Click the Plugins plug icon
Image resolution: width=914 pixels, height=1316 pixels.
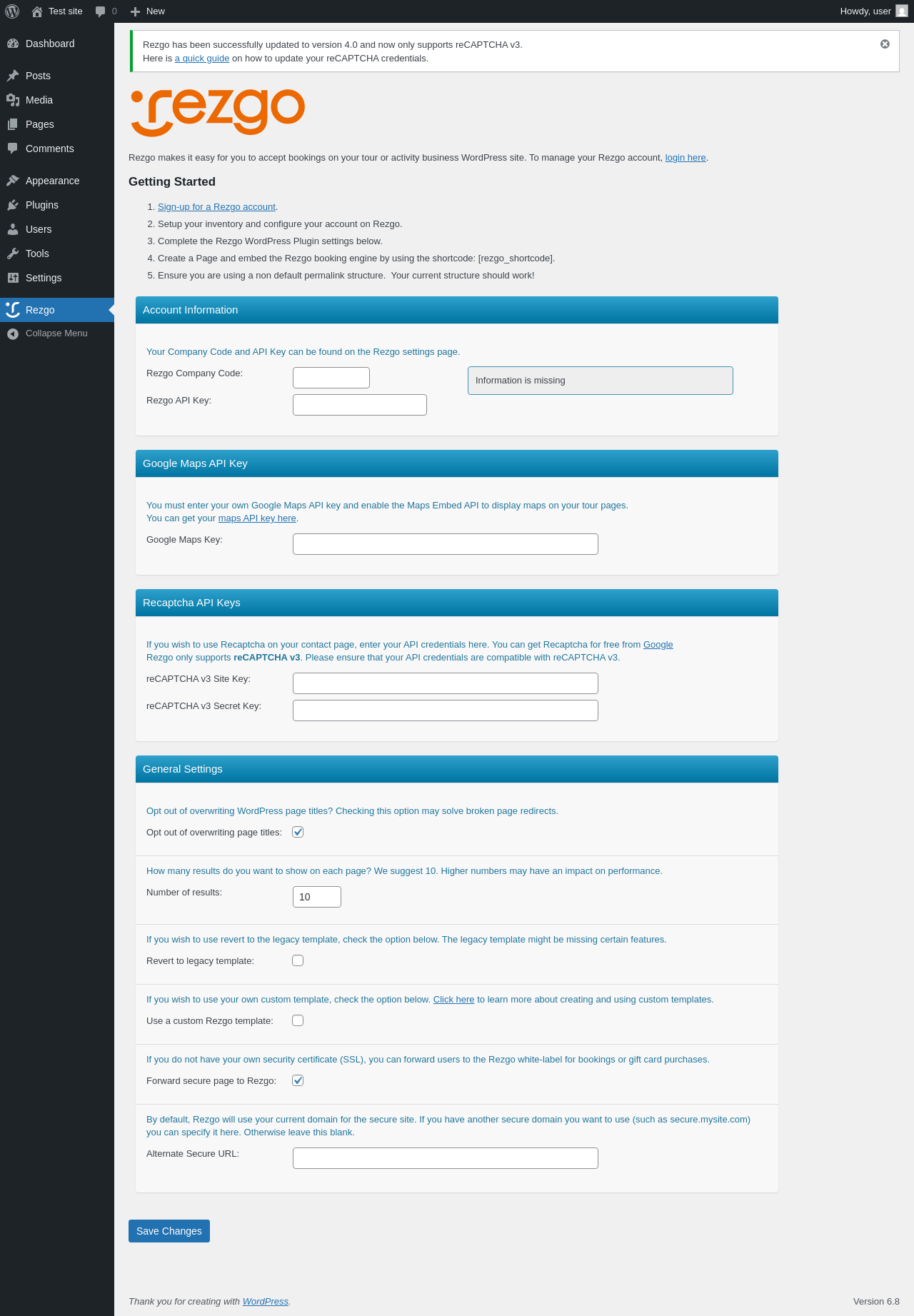pos(13,205)
